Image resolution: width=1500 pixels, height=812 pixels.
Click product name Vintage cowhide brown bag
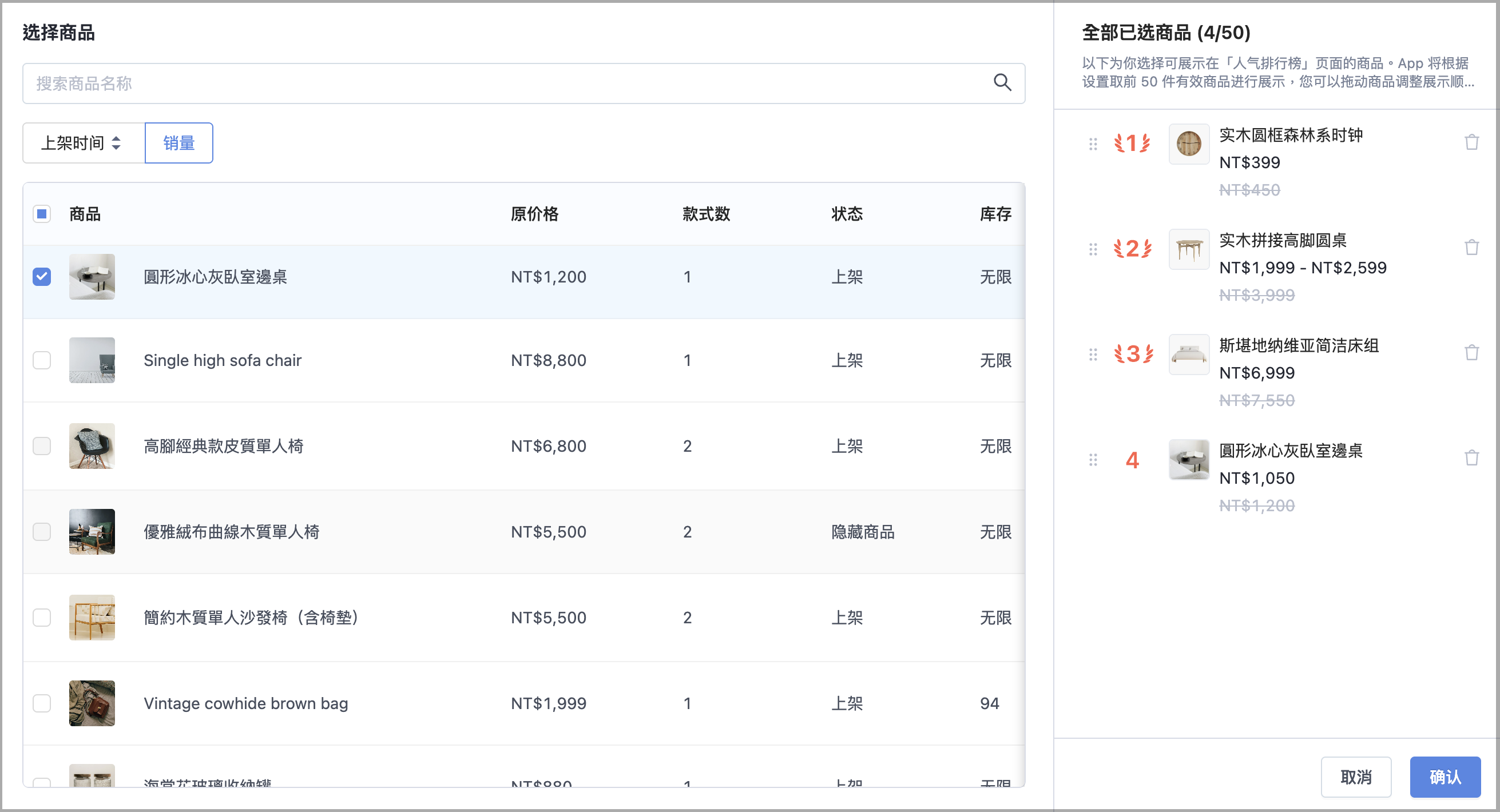pyautogui.click(x=246, y=703)
